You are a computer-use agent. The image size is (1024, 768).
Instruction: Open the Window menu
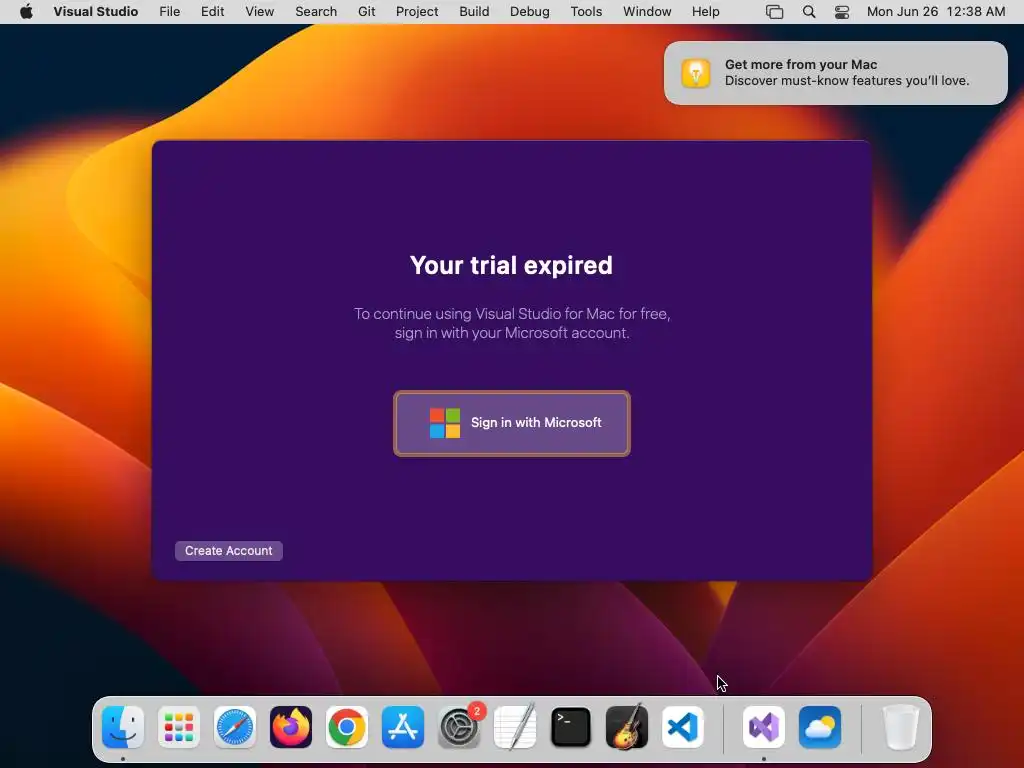(x=647, y=11)
